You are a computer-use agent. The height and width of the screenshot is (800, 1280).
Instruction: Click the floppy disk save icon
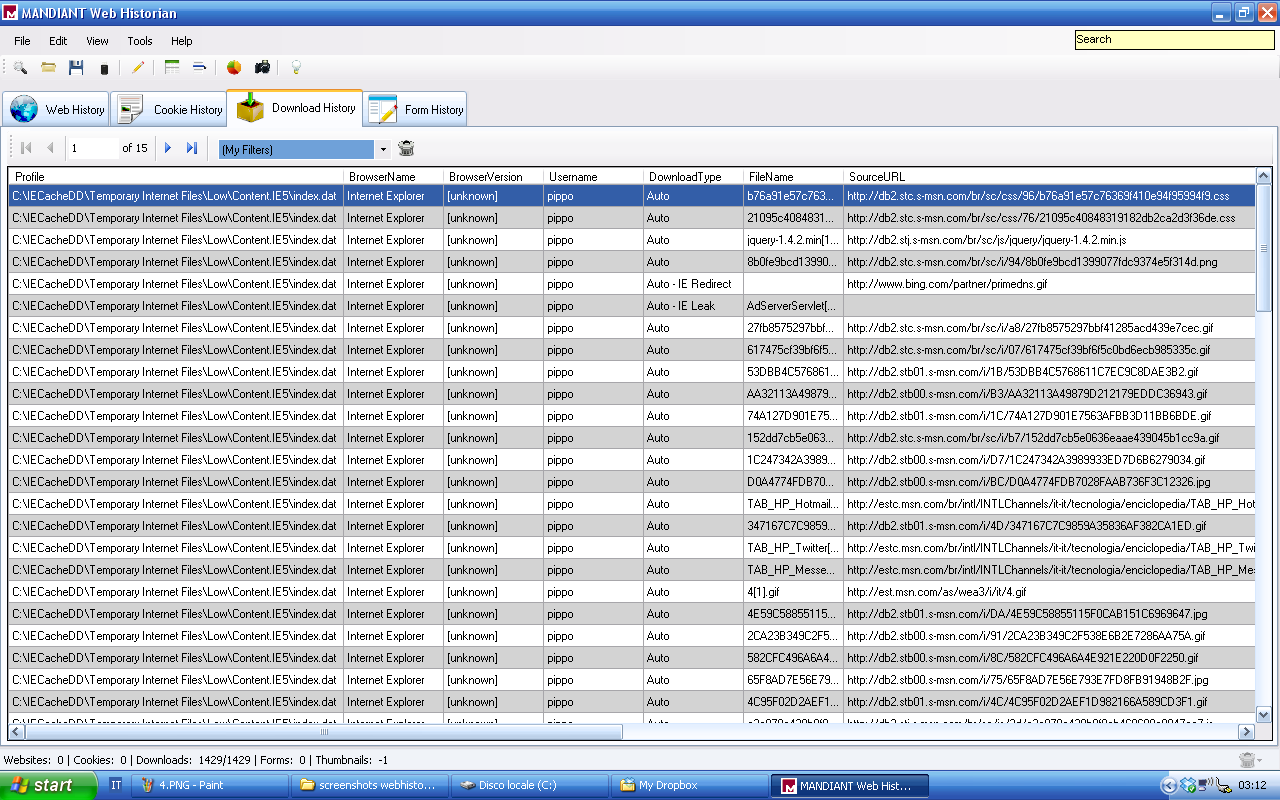tap(76, 68)
